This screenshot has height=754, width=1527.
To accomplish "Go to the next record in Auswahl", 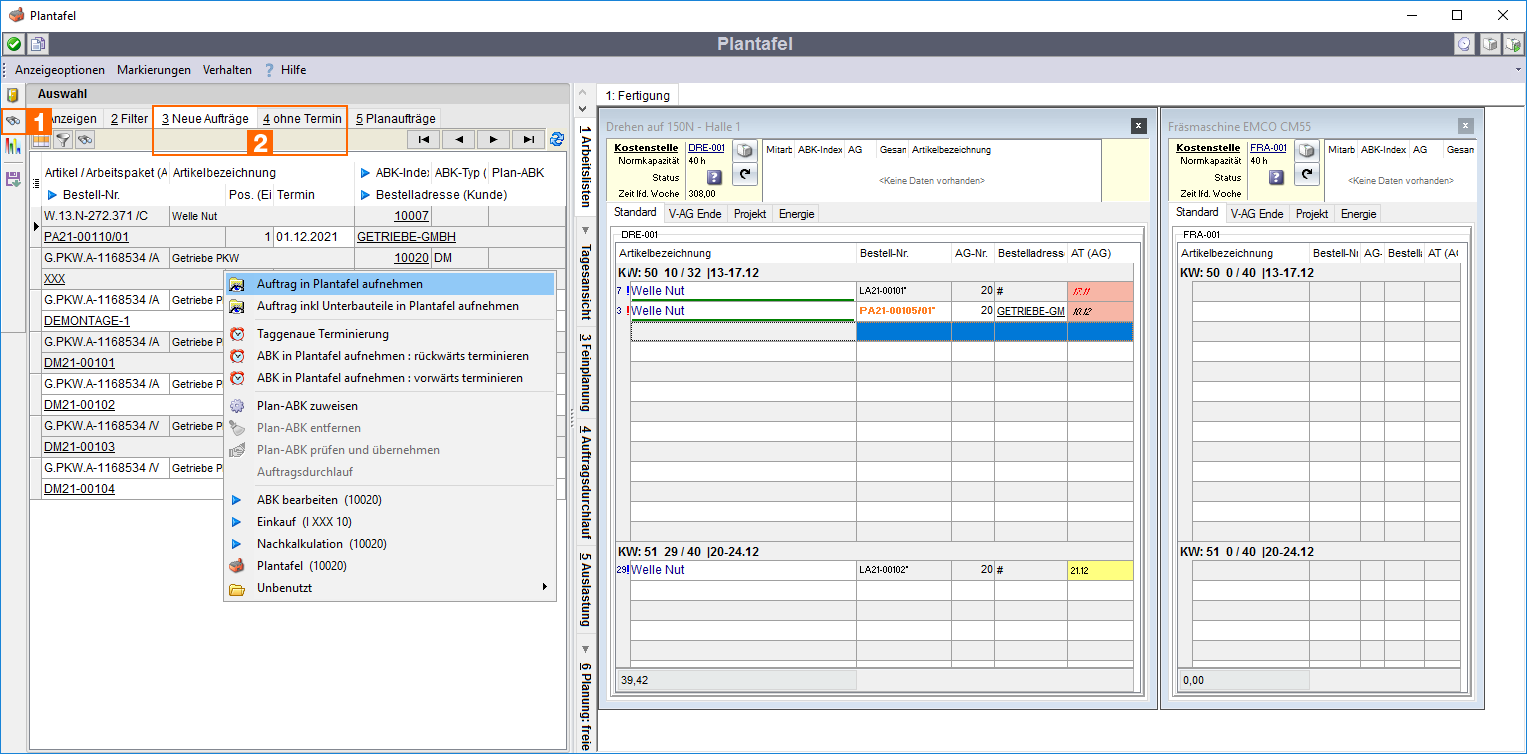I will [x=493, y=139].
